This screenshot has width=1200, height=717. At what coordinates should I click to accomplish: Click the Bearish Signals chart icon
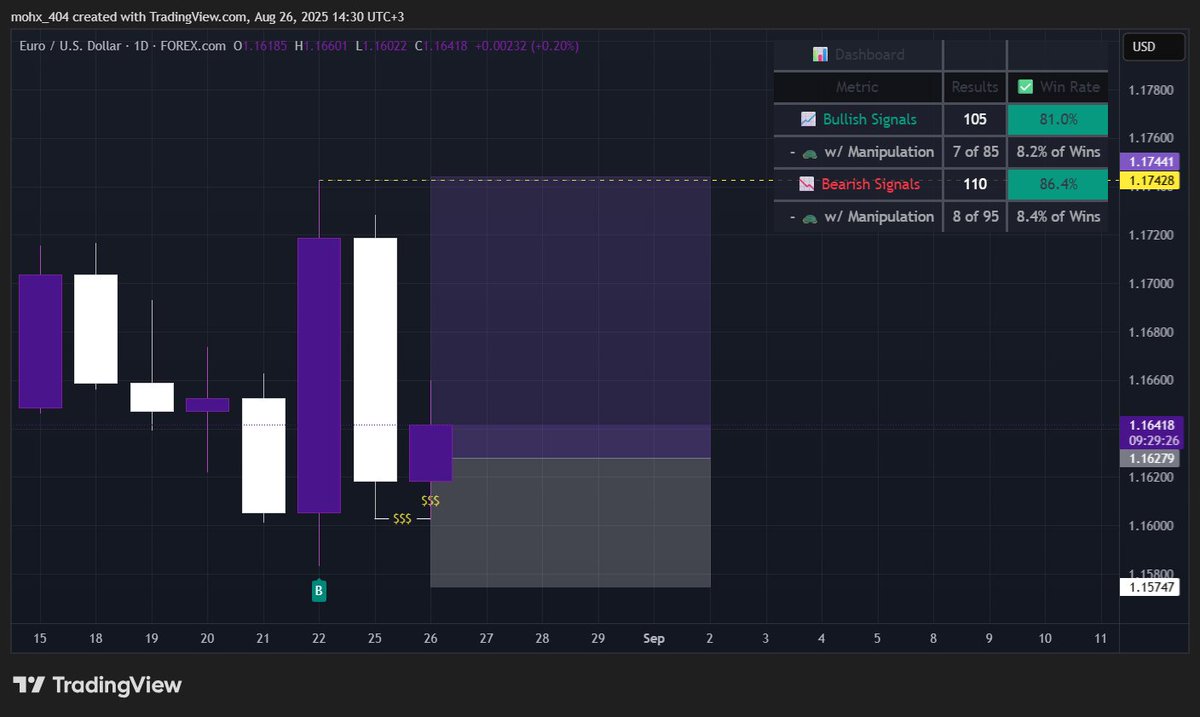coord(808,184)
